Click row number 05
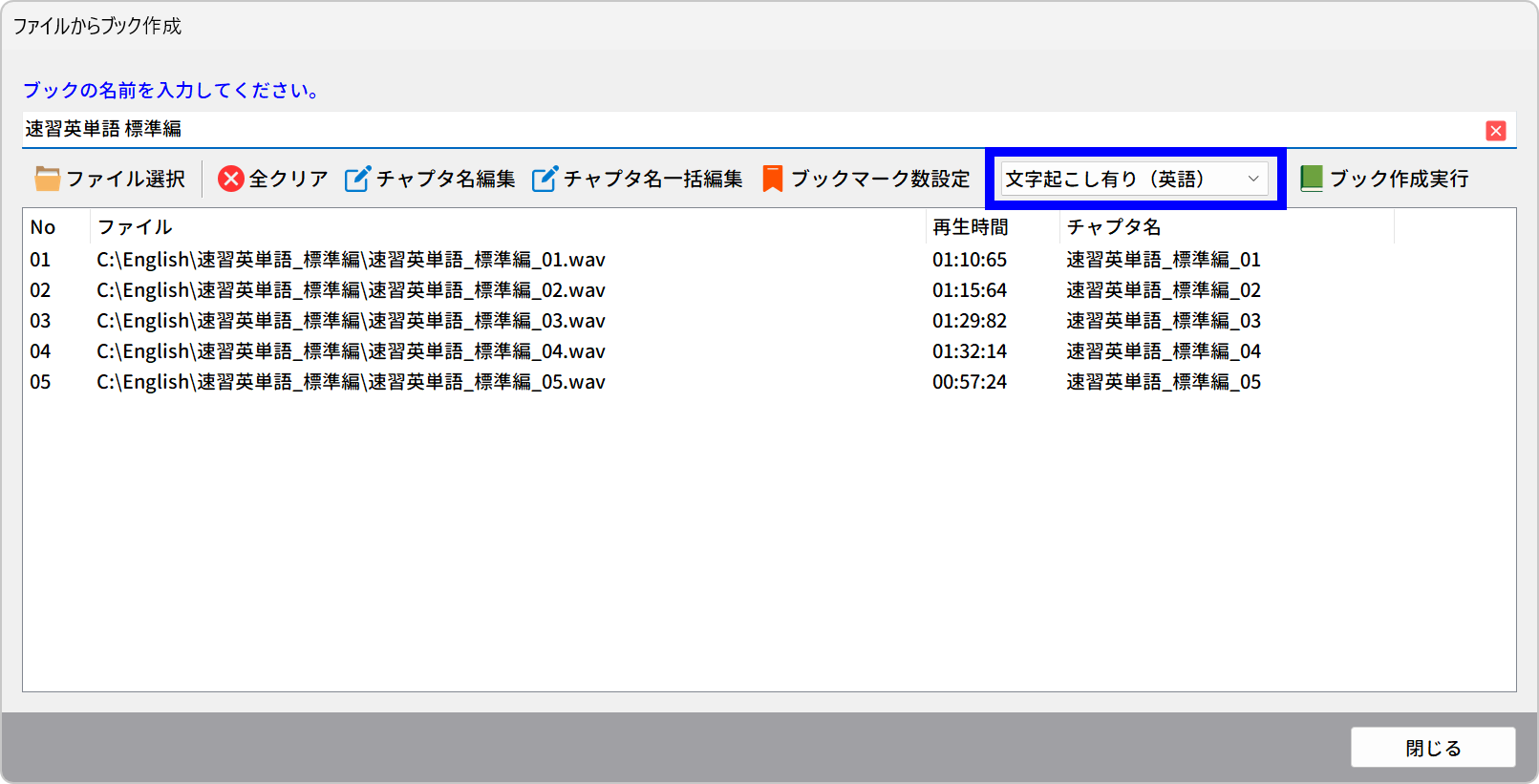1539x784 pixels. (x=40, y=382)
